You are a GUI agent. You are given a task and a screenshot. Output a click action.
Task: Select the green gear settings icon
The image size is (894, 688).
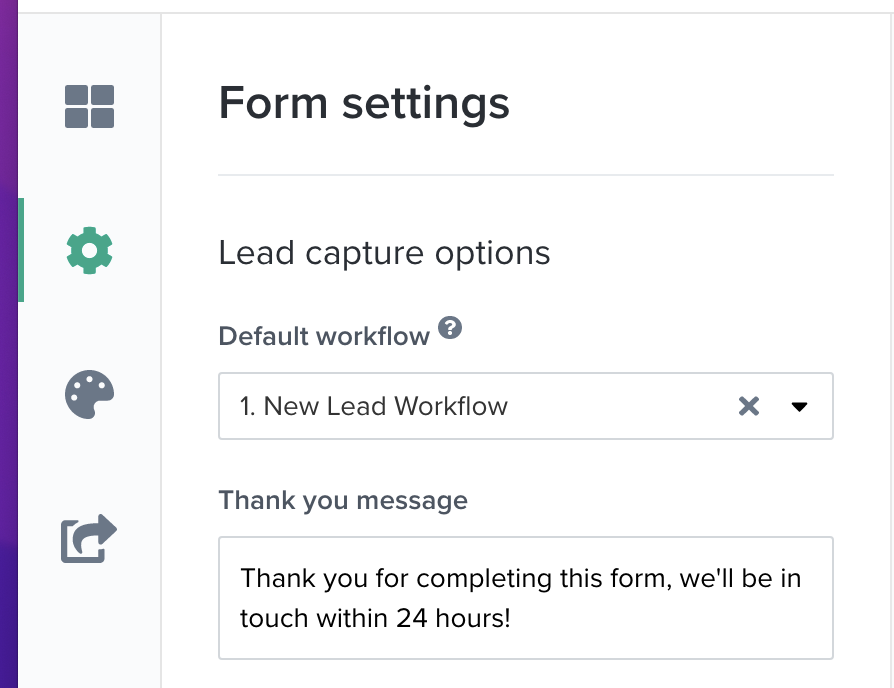pyautogui.click(x=89, y=250)
